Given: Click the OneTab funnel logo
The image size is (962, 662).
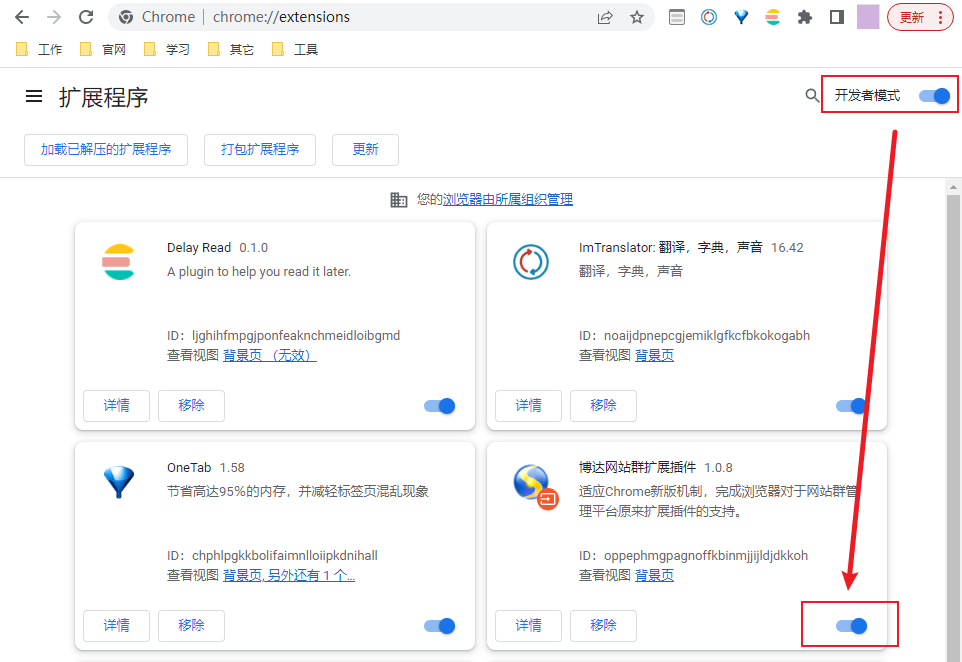Looking at the screenshot, I should point(118,482).
